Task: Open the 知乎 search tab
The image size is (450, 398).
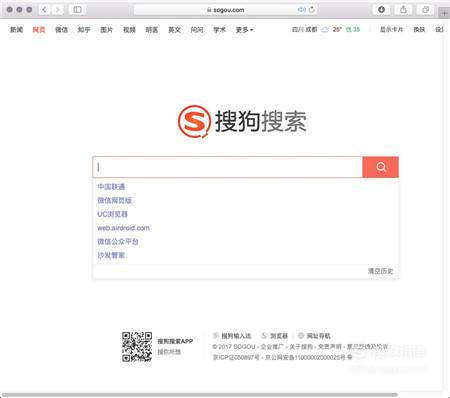Action: (x=84, y=30)
